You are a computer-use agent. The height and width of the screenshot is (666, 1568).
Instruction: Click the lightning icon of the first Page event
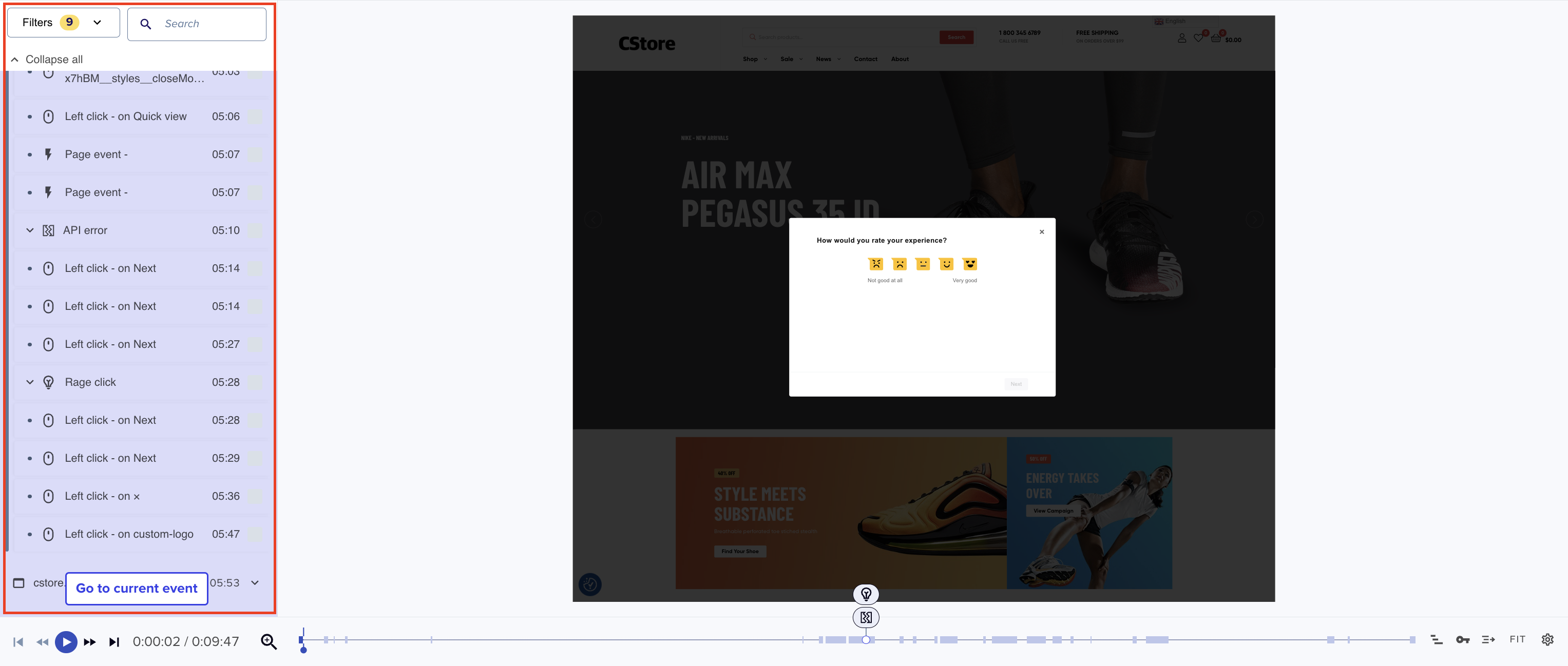pos(48,154)
